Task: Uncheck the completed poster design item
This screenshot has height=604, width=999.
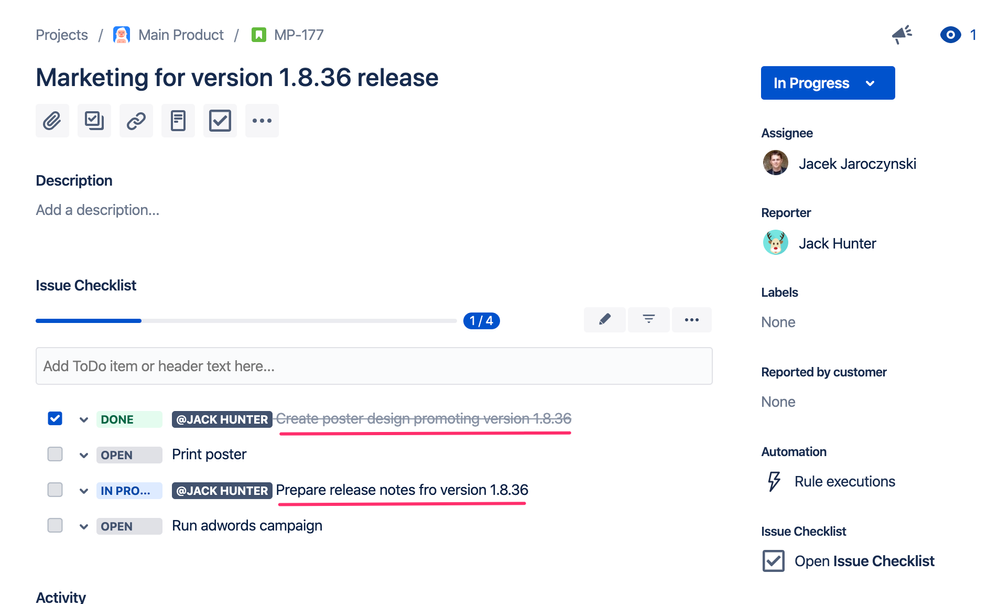Action: [x=55, y=418]
